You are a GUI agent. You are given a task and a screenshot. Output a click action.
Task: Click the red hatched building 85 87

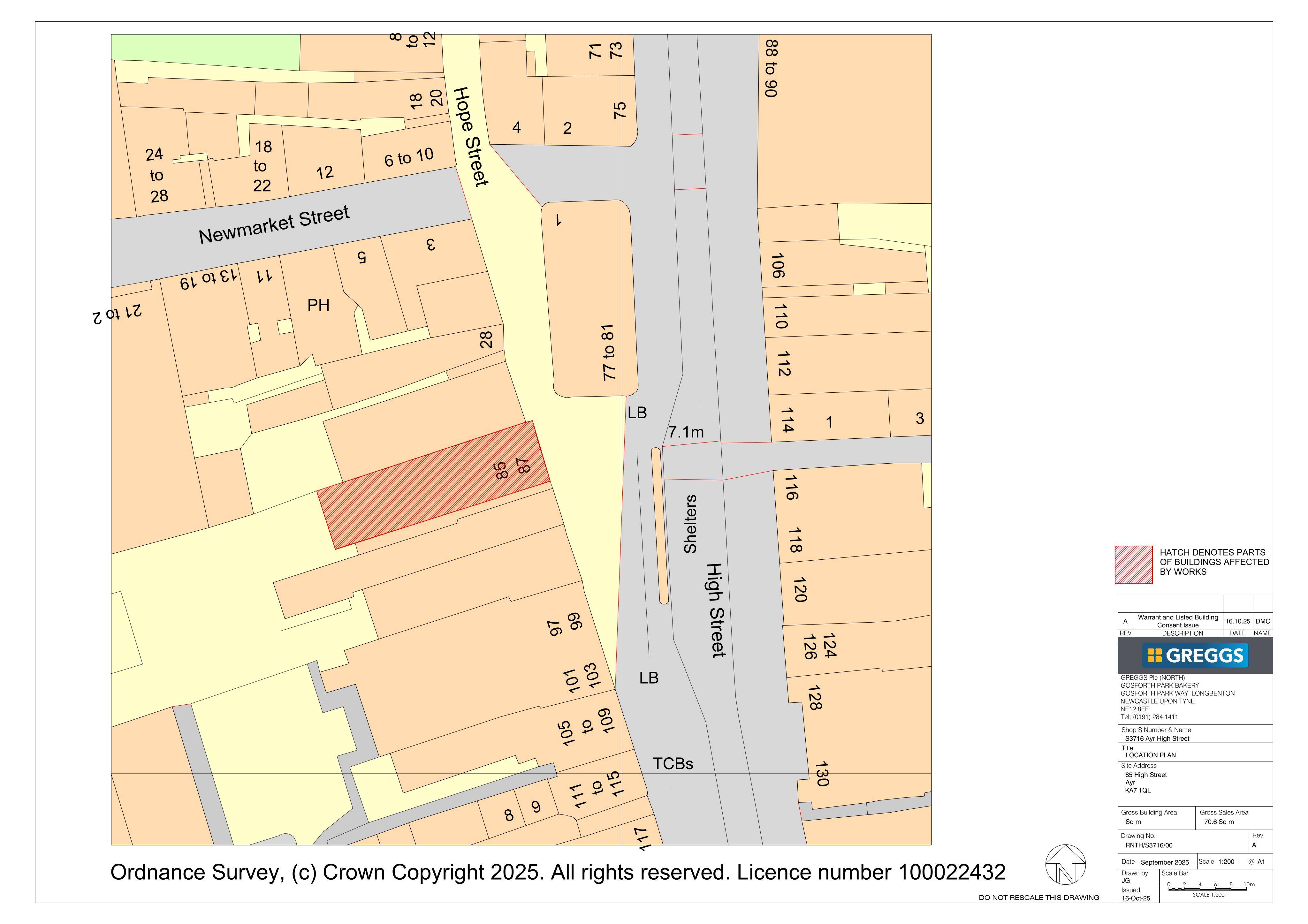click(x=434, y=485)
